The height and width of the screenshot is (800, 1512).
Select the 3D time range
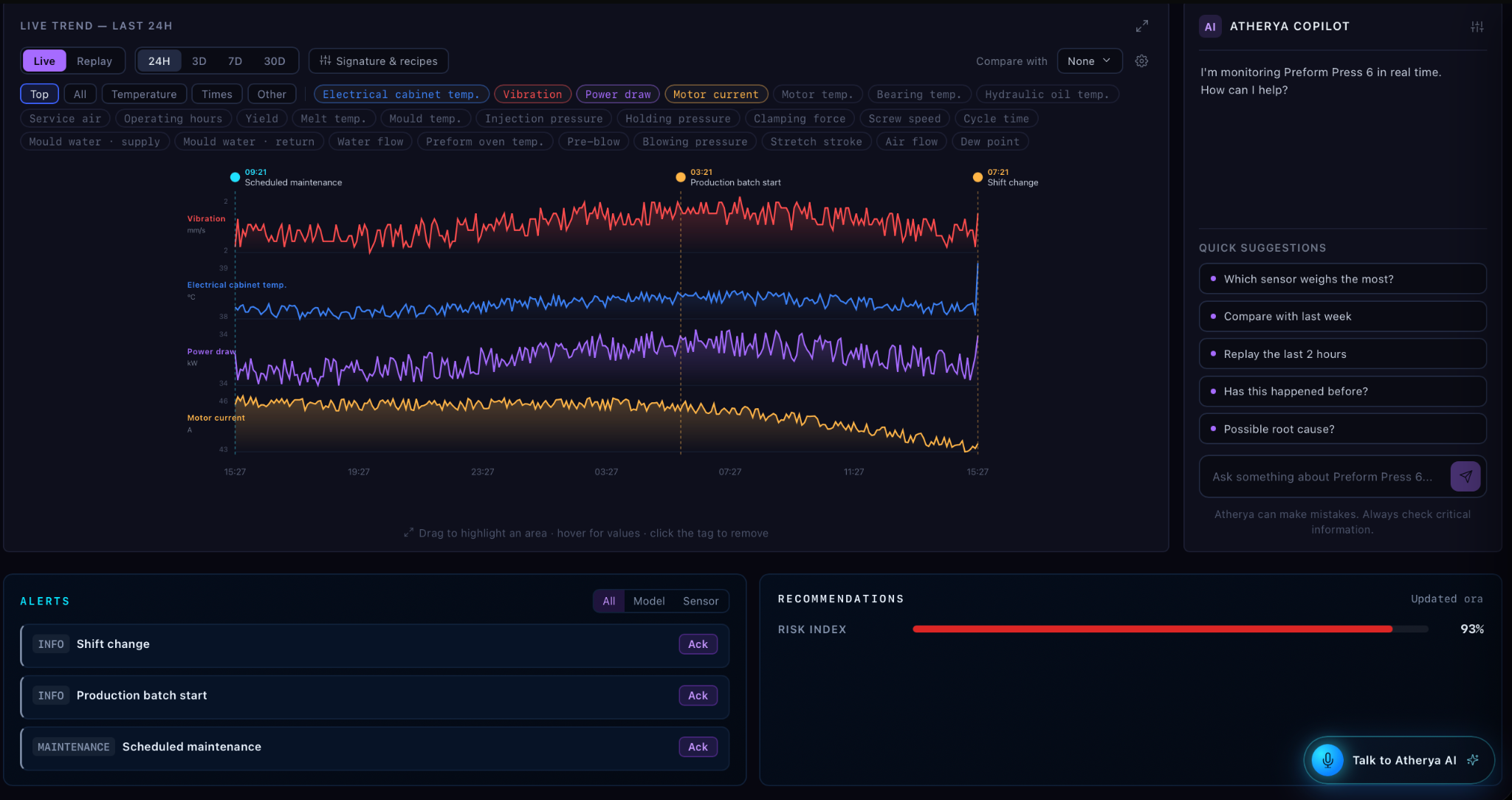coord(199,61)
